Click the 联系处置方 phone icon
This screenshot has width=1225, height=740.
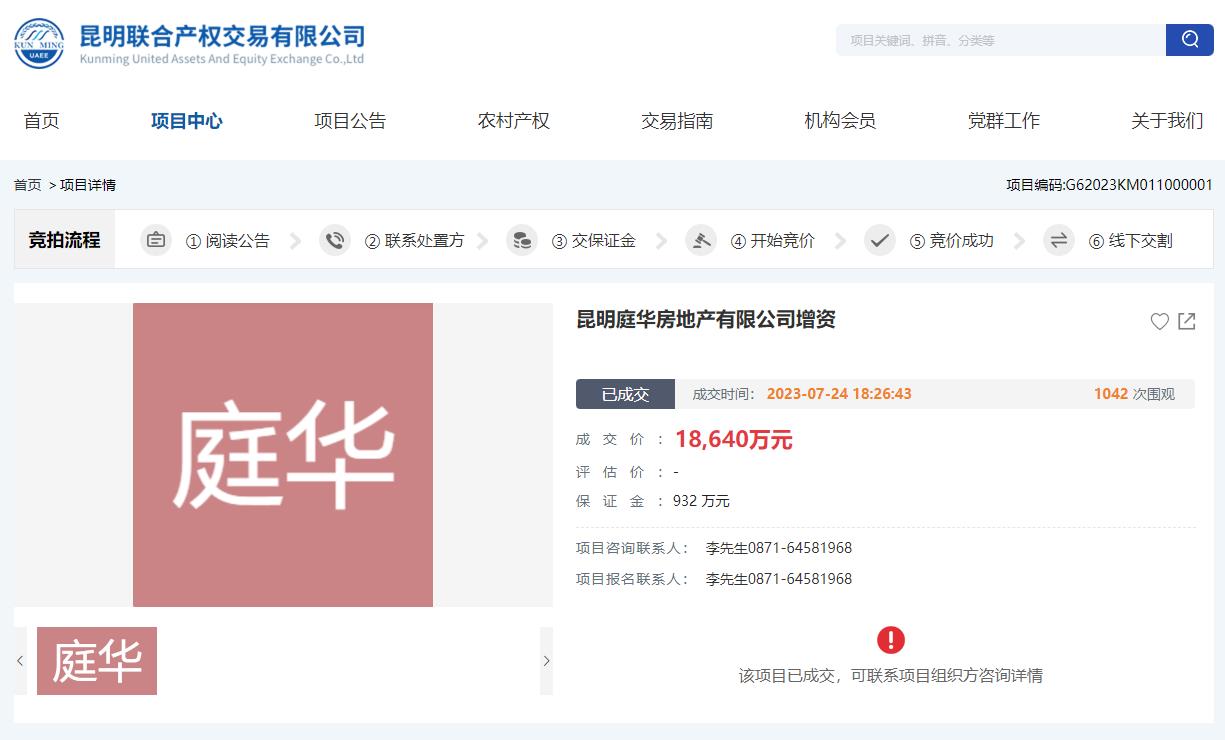click(x=335, y=240)
